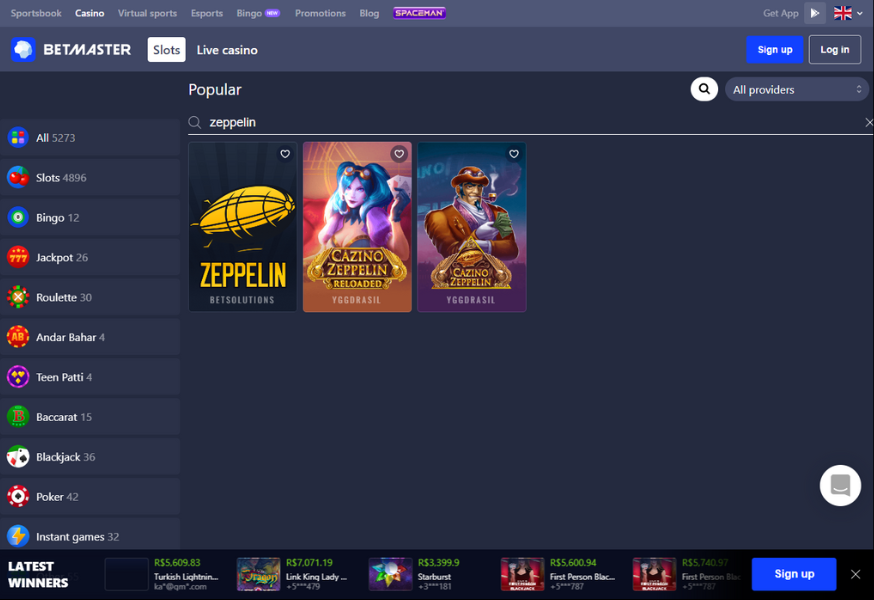
Task: Add Cazino Zeppelin to favorites
Action: (x=514, y=154)
